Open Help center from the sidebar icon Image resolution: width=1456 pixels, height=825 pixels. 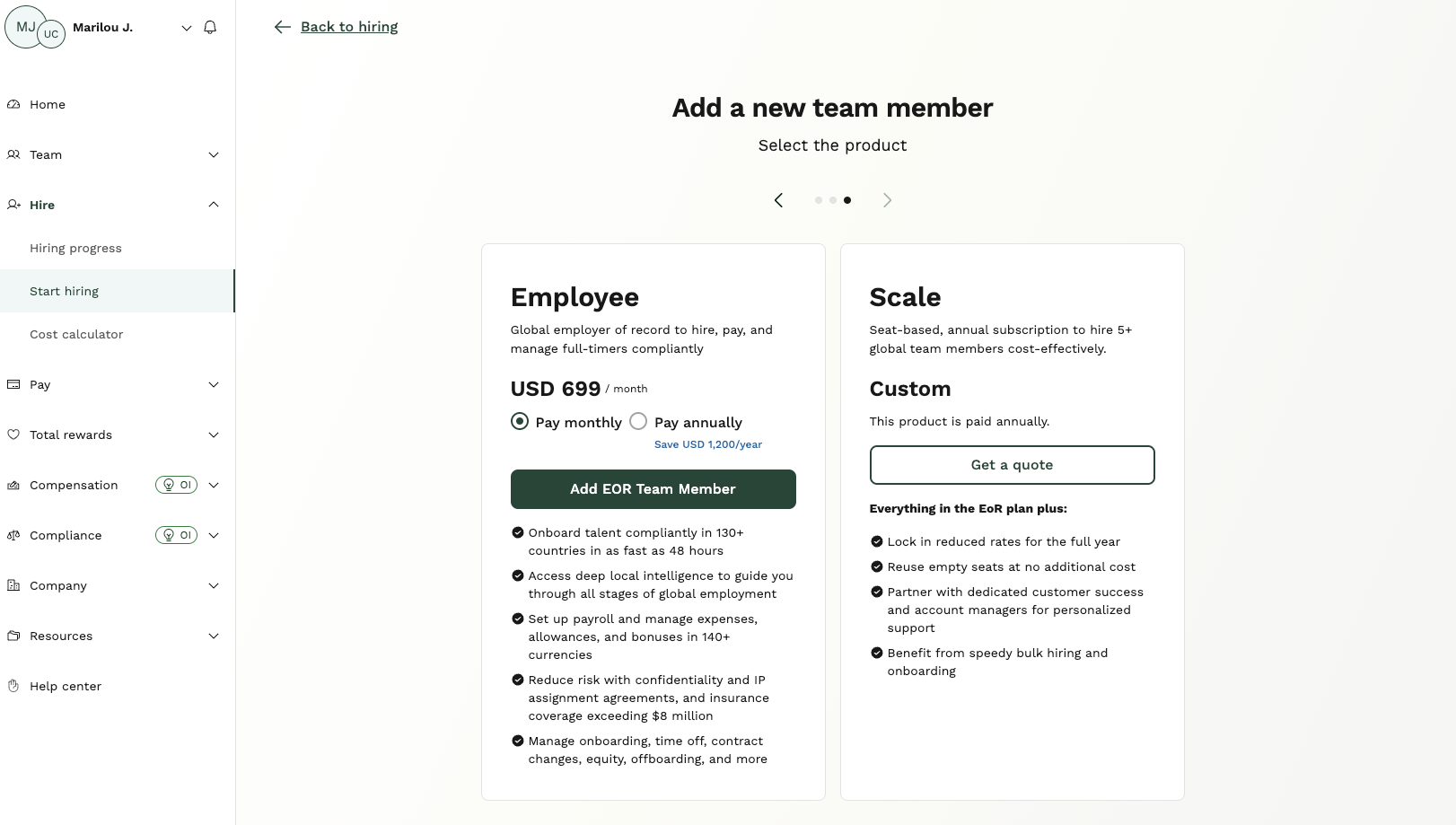[x=13, y=686]
